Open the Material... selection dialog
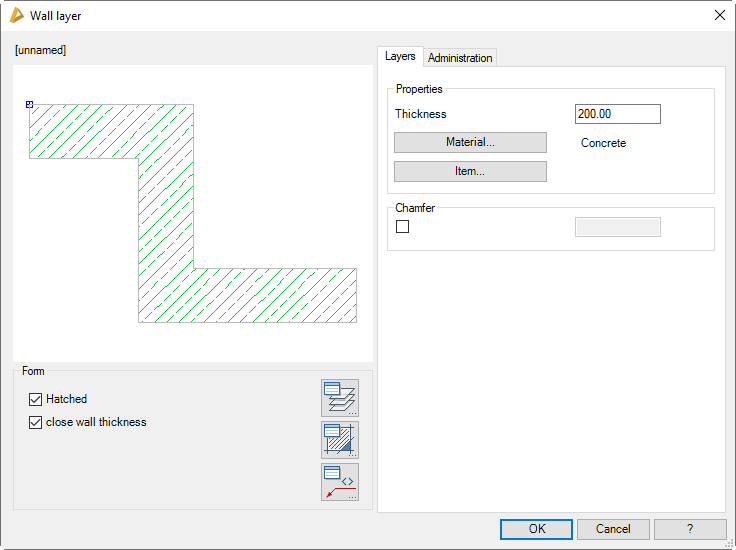Screen dimensions: 736x550 [470, 143]
